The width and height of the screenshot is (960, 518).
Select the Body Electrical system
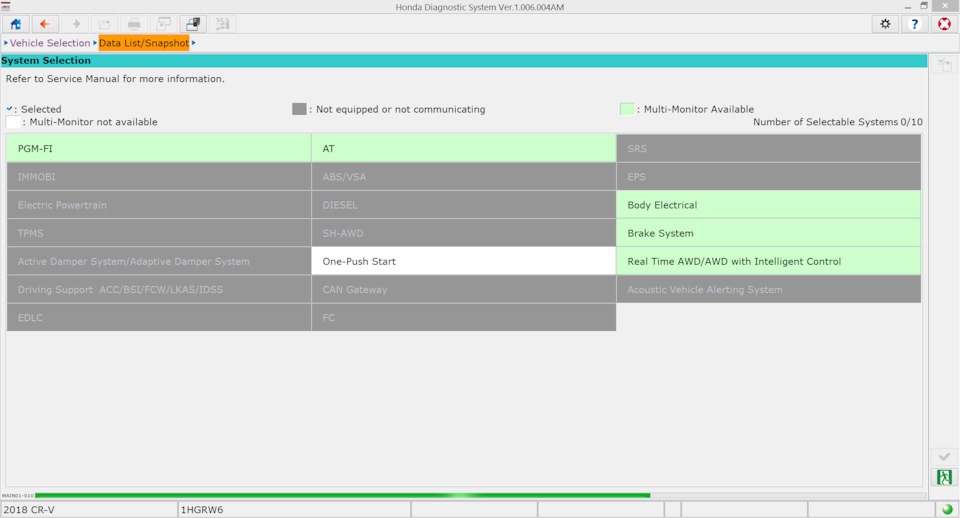tap(768, 205)
